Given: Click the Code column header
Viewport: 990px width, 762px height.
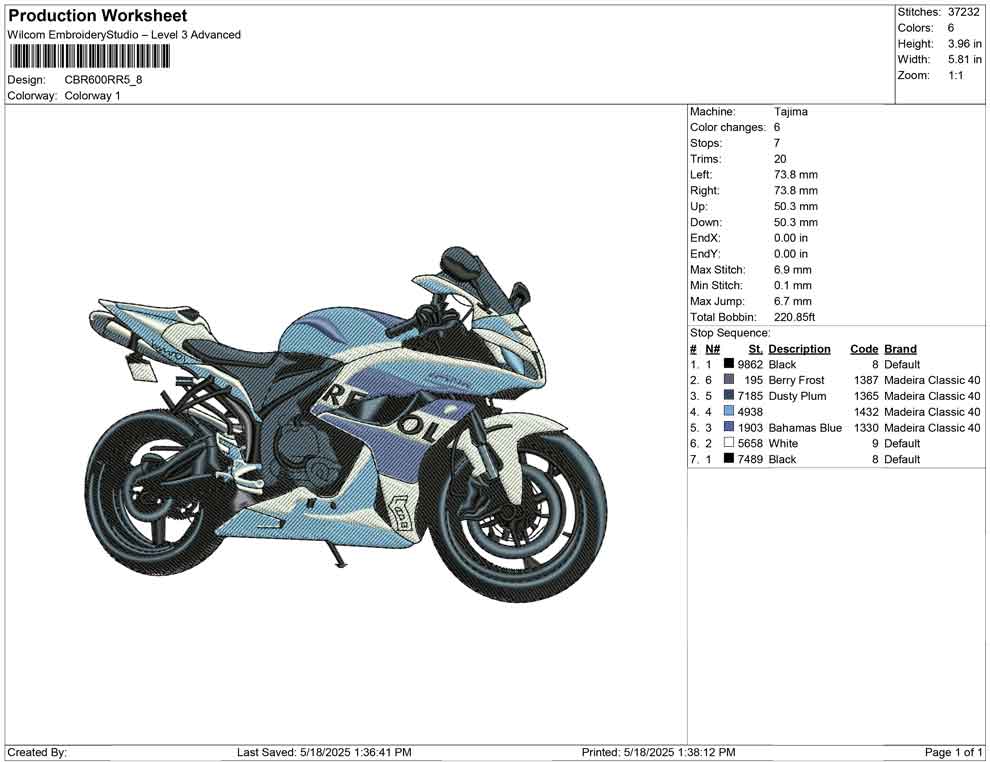Looking at the screenshot, I should 863,349.
